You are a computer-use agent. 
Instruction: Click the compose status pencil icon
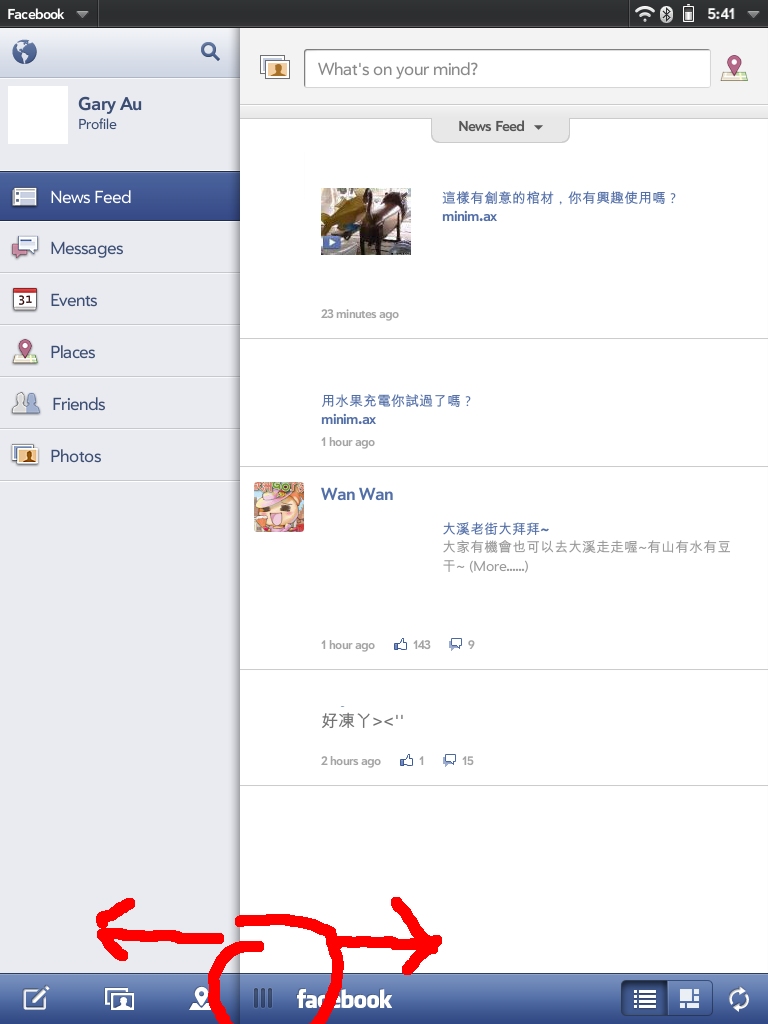[36, 999]
